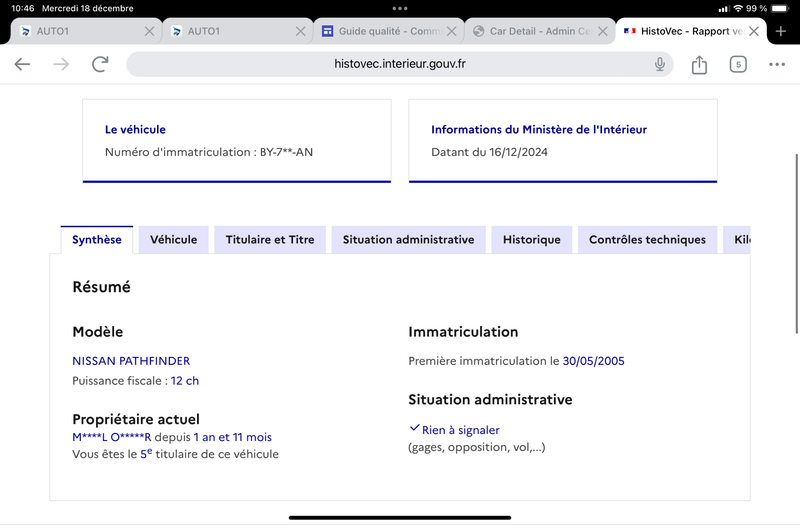The height and width of the screenshot is (525, 800).
Task: Click the Résumé heading
Action: [102, 287]
